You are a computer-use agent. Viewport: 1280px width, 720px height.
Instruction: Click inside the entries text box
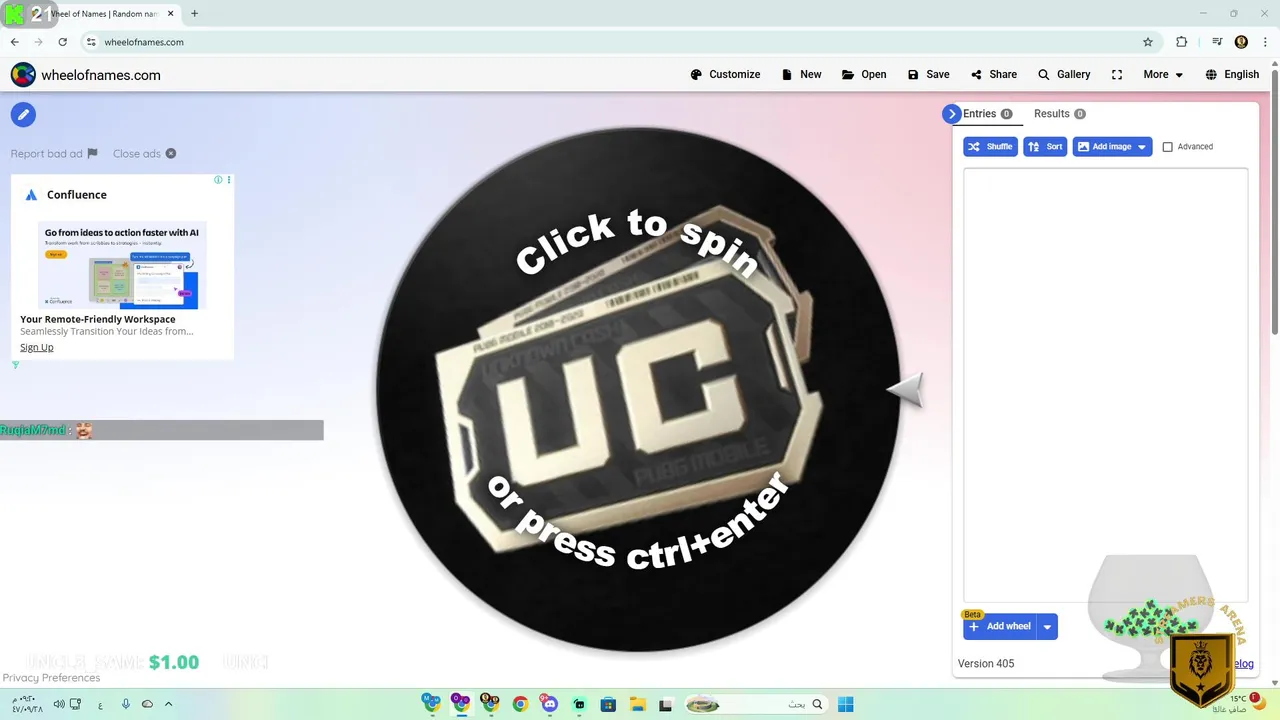[1105, 385]
